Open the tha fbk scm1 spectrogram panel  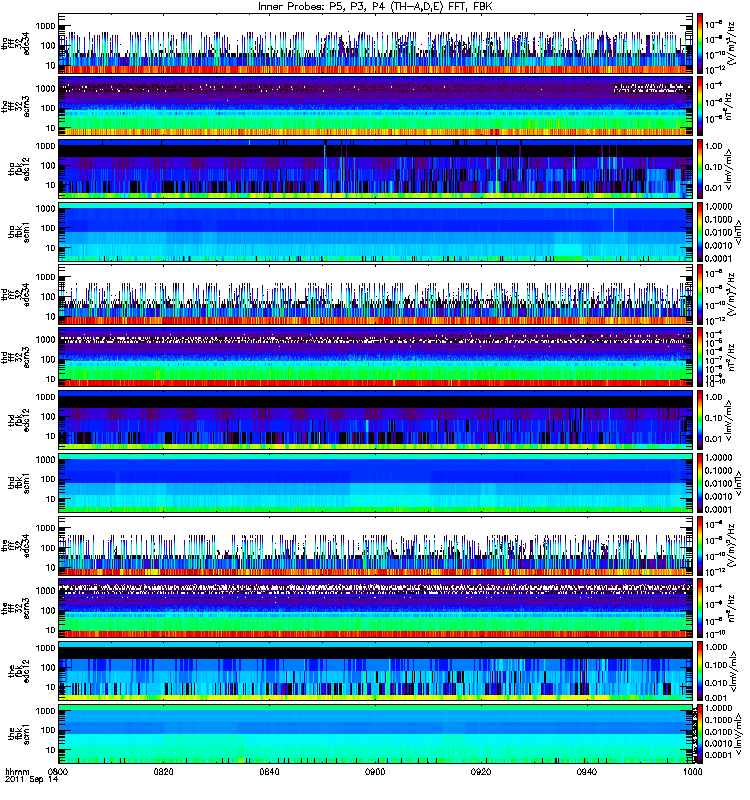[x=375, y=232]
